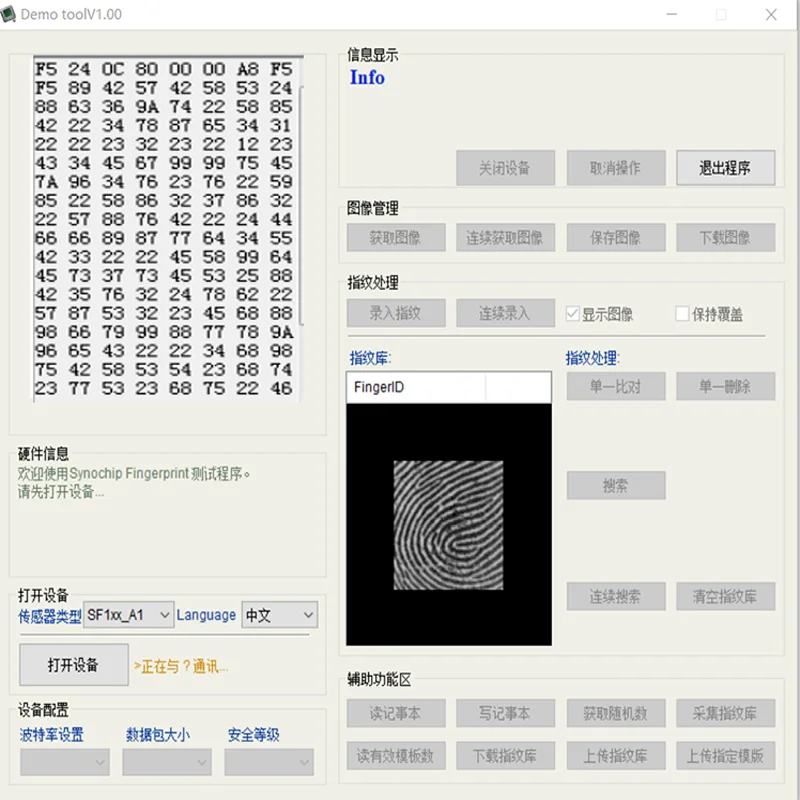
Task: Click the 取消操作 button
Action: coord(616,168)
